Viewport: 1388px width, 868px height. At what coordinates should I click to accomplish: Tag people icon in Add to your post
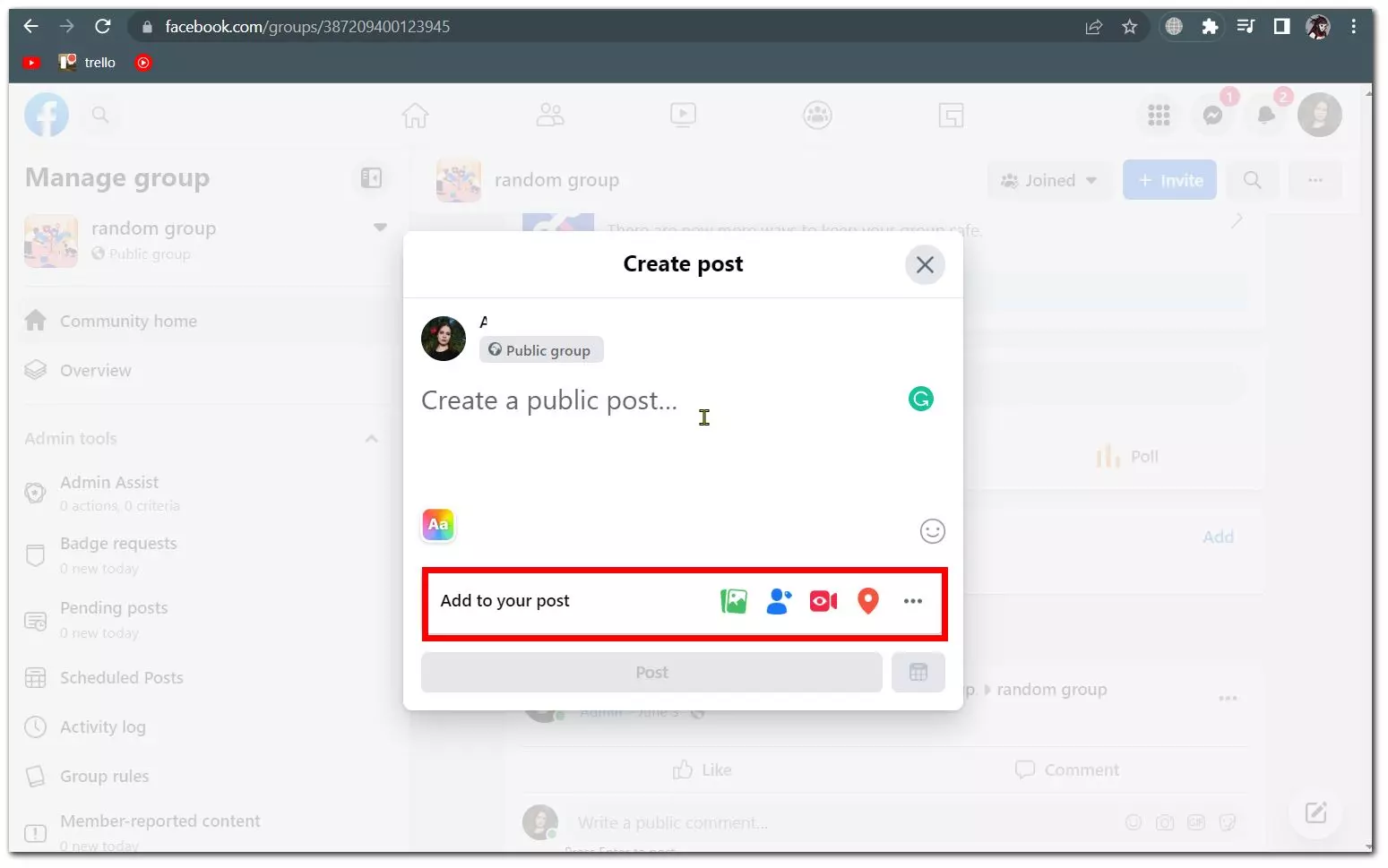[779, 601]
